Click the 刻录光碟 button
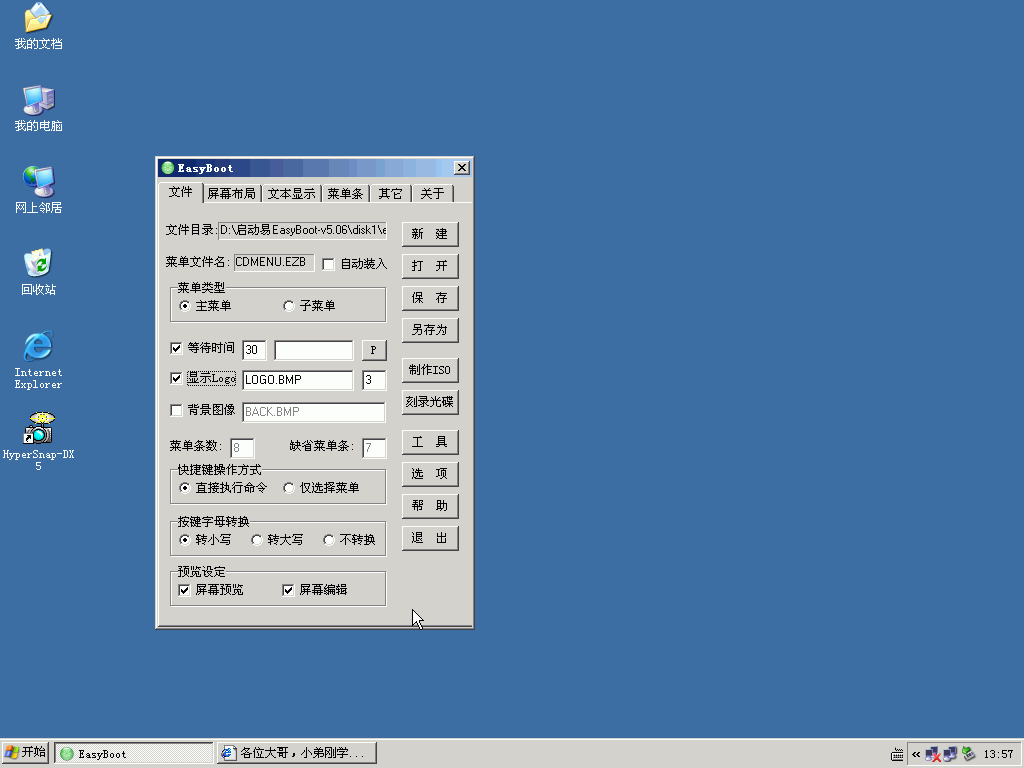Viewport: 1024px width, 768px height. 430,402
